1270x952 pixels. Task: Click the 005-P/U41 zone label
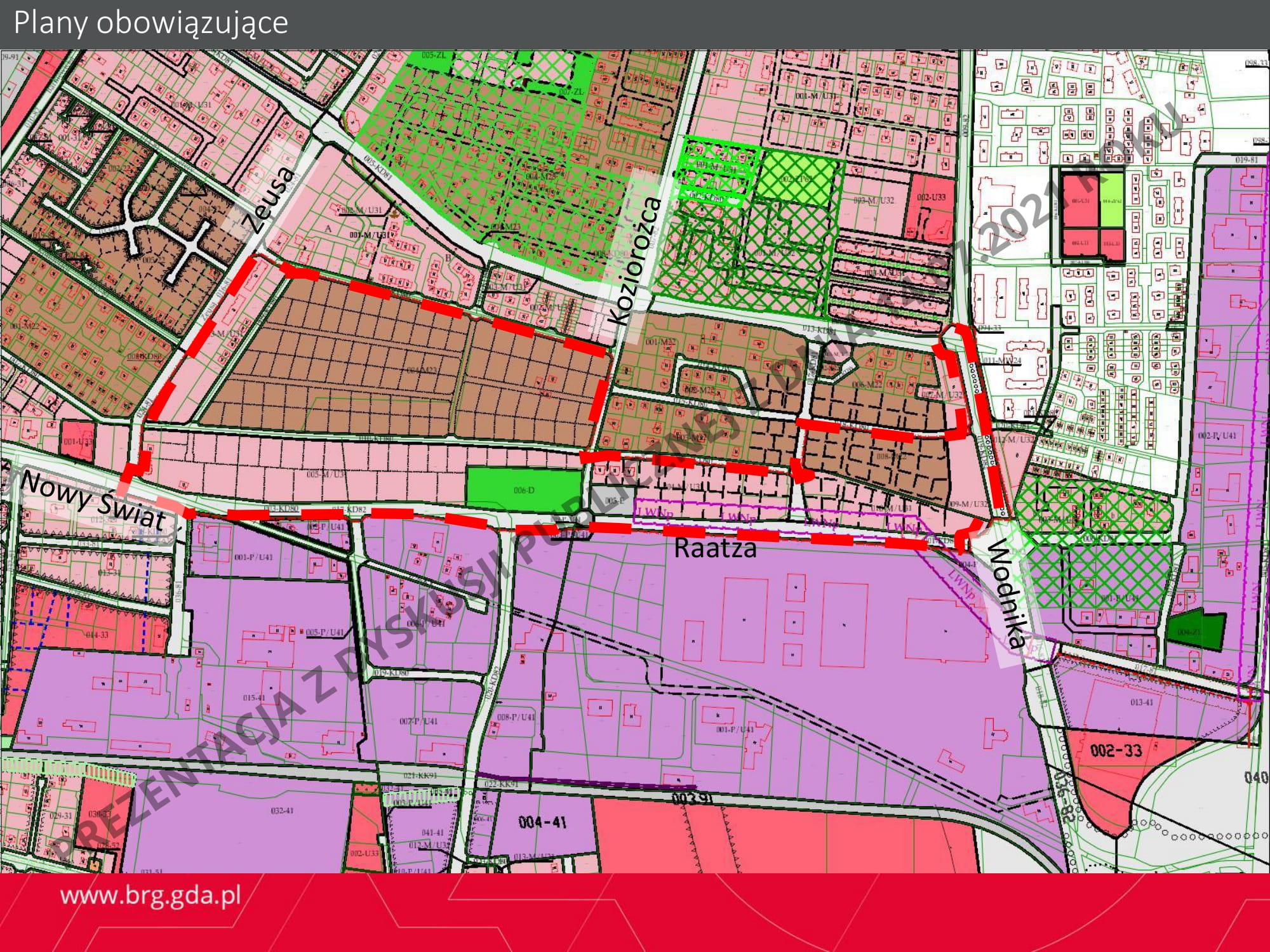point(324,632)
